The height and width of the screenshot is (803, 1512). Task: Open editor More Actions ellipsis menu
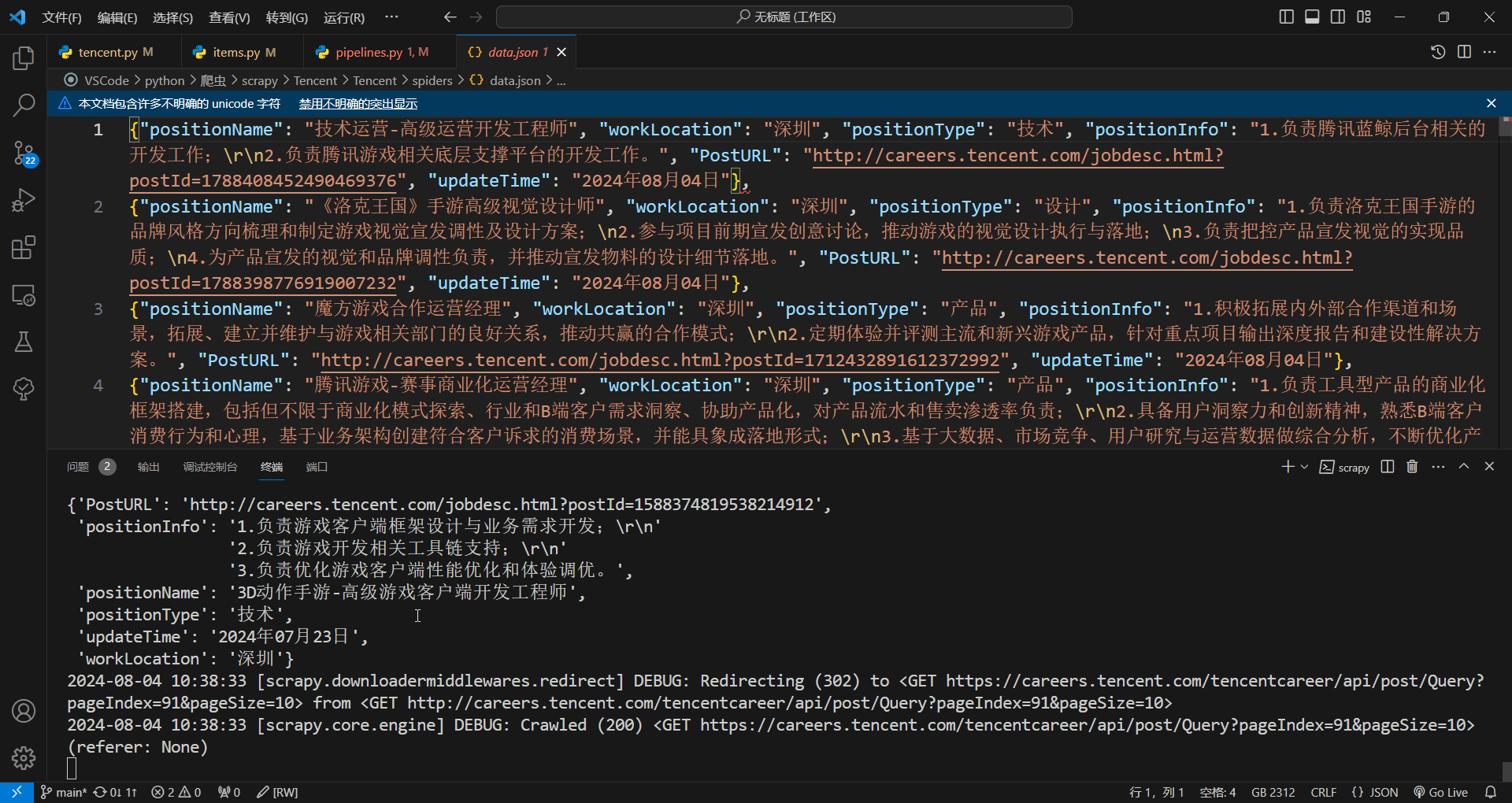click(x=1489, y=52)
